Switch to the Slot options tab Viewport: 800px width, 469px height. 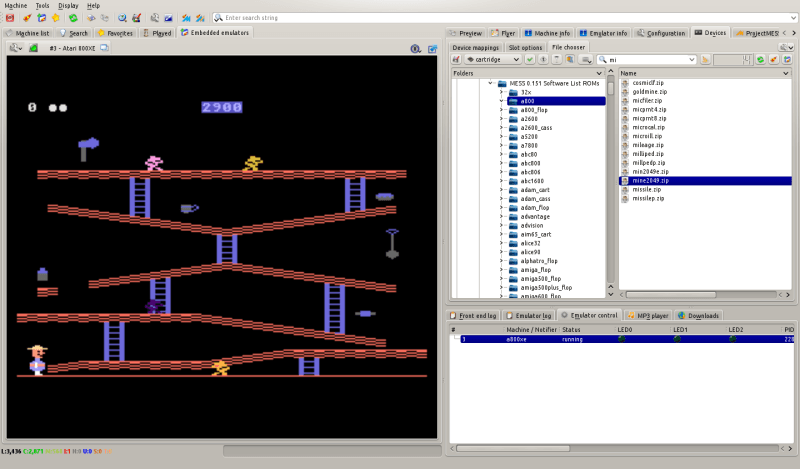[525, 47]
